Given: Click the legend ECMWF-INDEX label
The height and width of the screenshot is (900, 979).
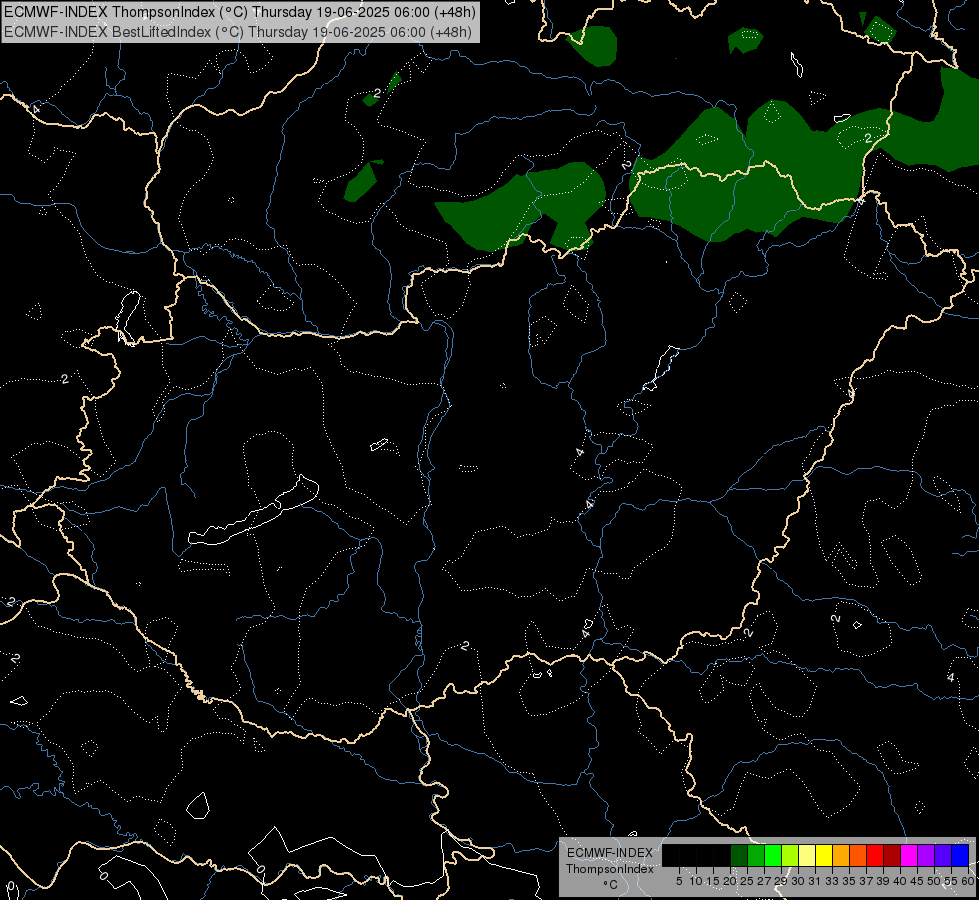Looking at the screenshot, I should click(610, 853).
